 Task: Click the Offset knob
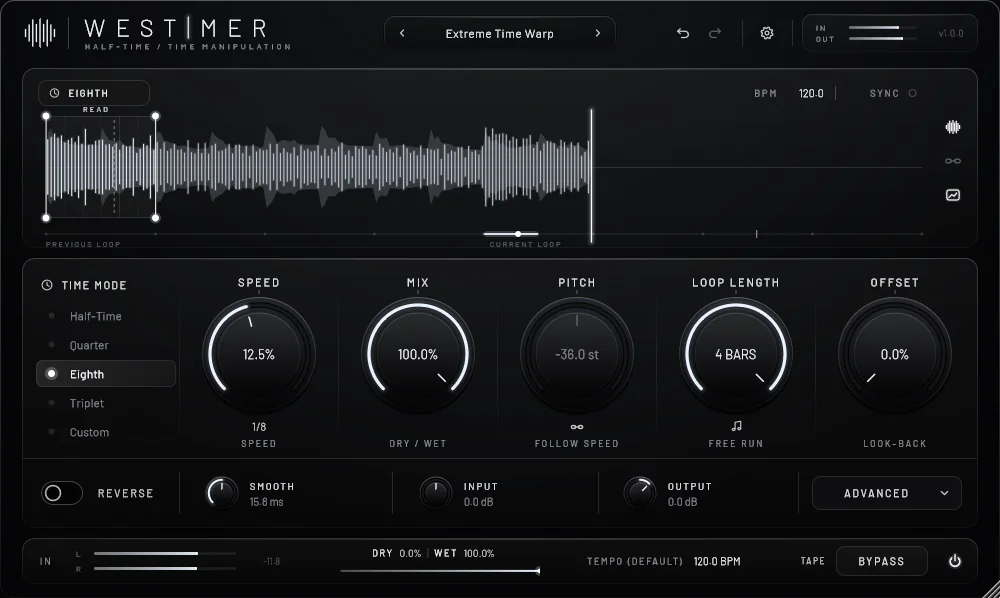point(895,354)
